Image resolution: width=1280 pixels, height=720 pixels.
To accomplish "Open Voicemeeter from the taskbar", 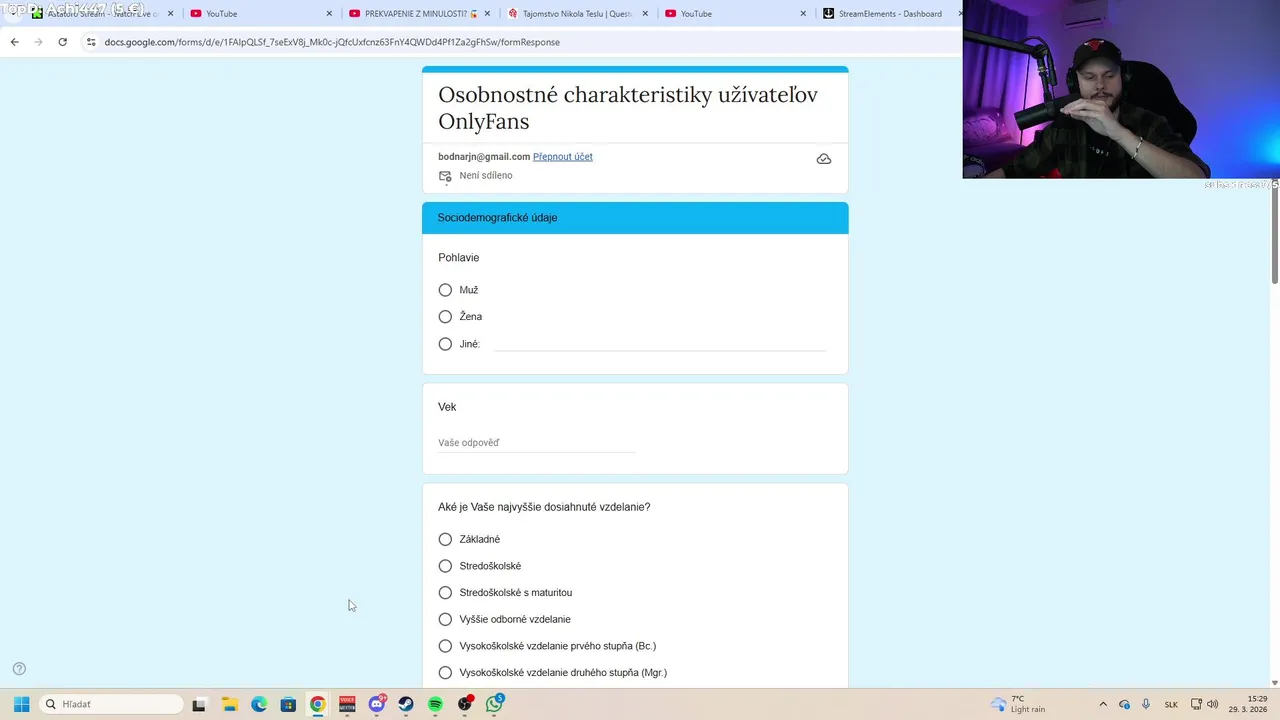I will 347,704.
